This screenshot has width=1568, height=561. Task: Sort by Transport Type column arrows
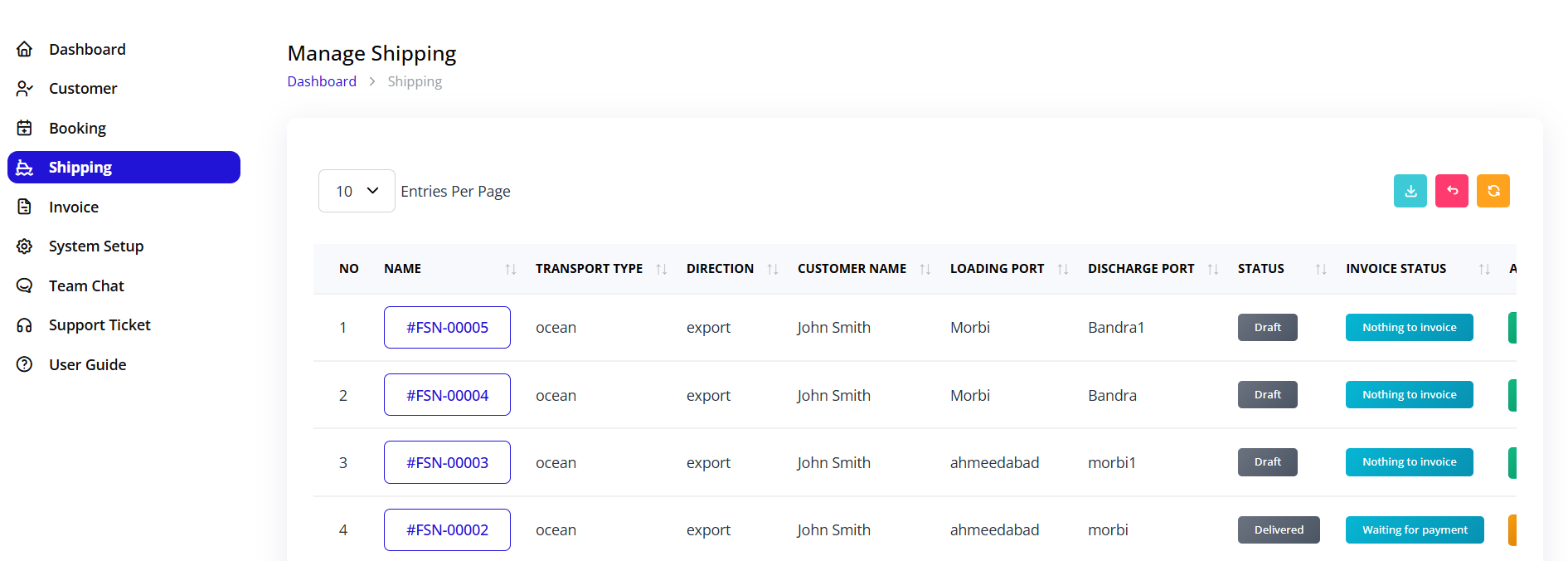(662, 269)
